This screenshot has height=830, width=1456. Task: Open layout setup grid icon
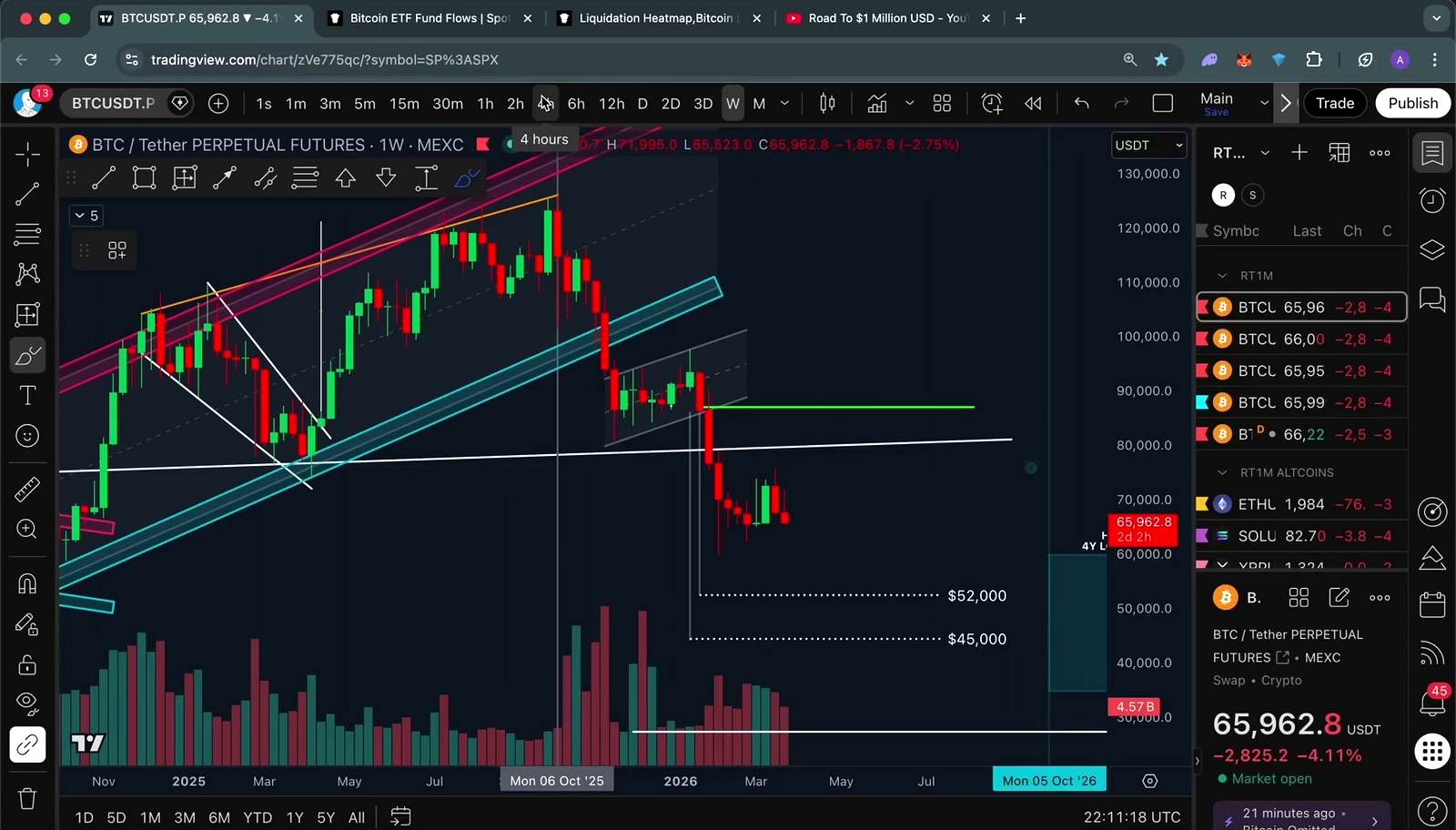(x=942, y=104)
